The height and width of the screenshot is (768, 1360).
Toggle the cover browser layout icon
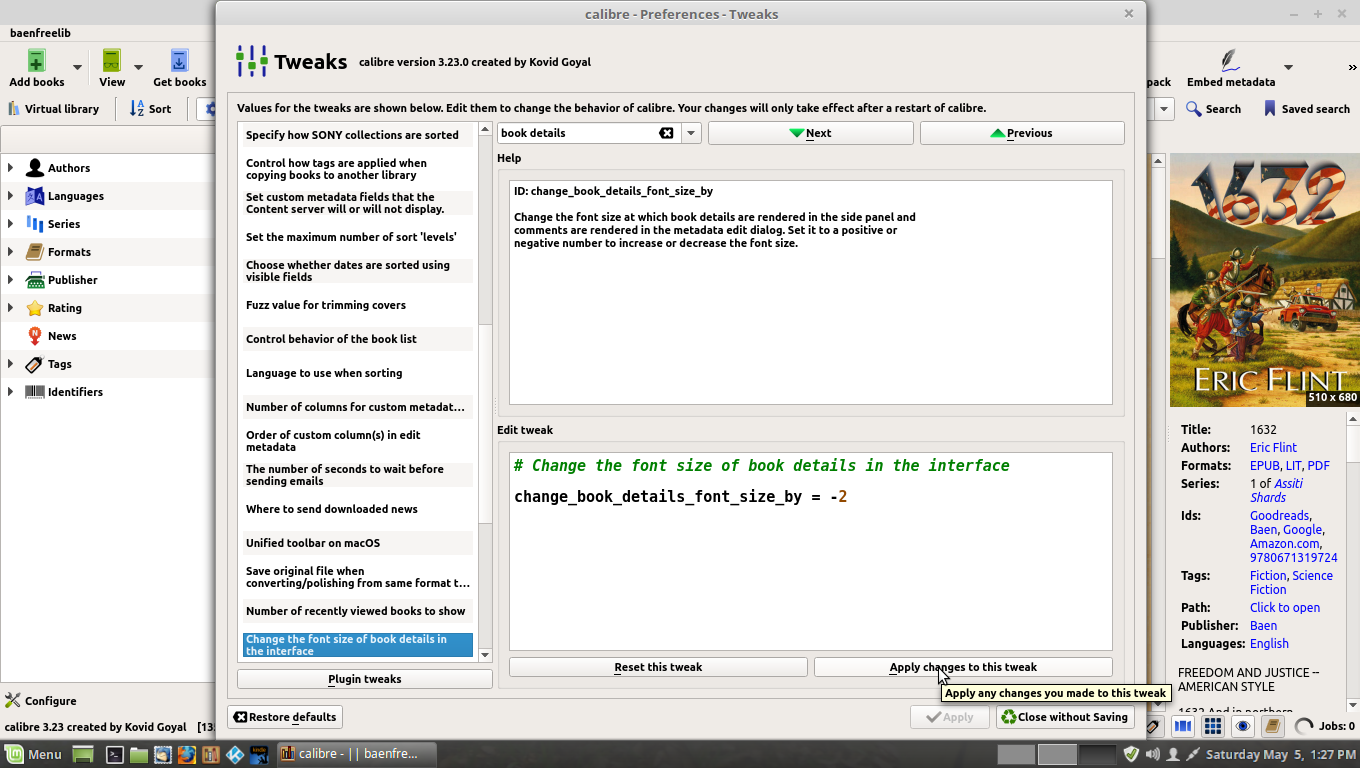point(1183,727)
